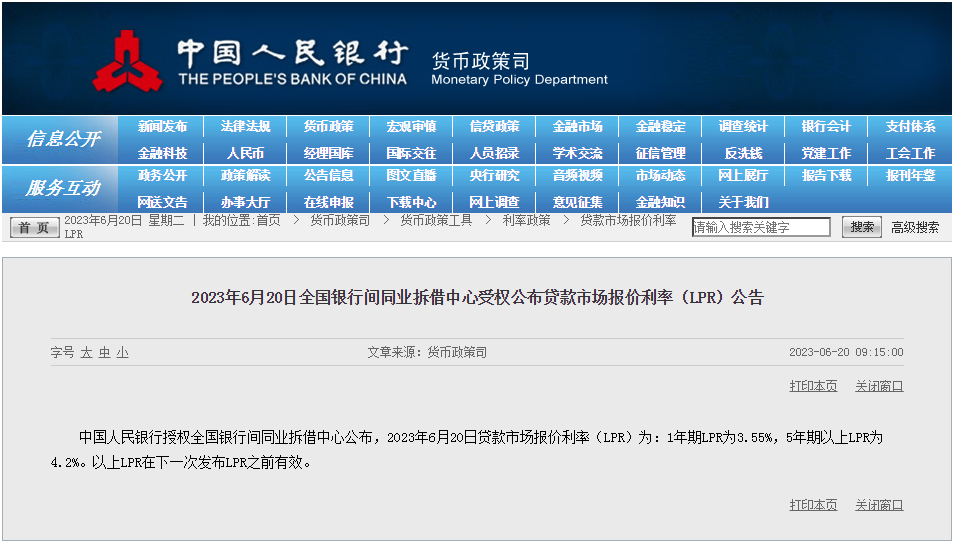953x544 pixels.
Task: Go to 金融稳定 section
Action: click(x=661, y=126)
